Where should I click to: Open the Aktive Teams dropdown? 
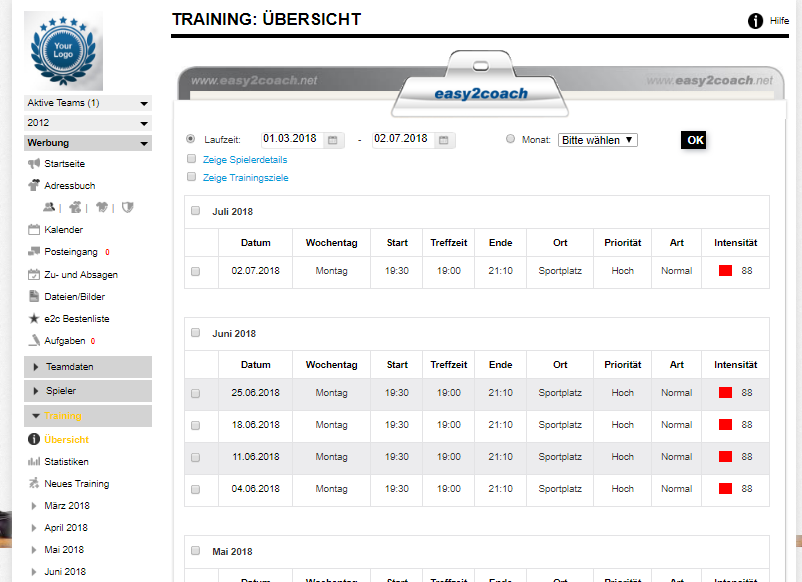pos(87,103)
